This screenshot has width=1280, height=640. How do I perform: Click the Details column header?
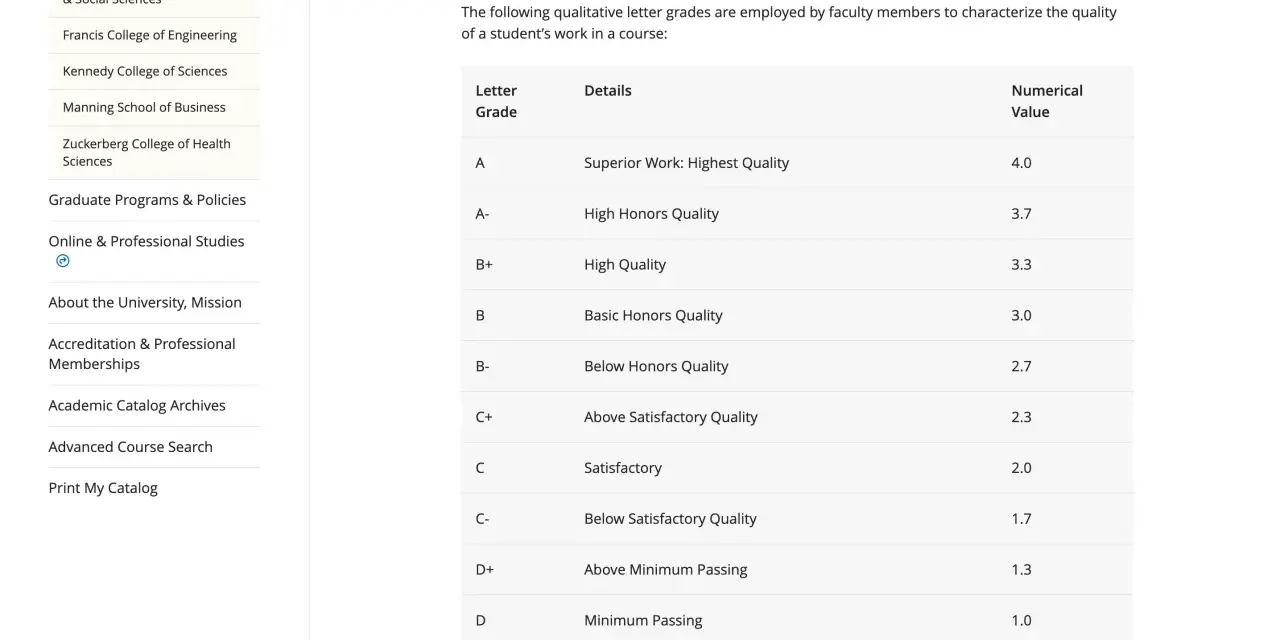coord(608,90)
